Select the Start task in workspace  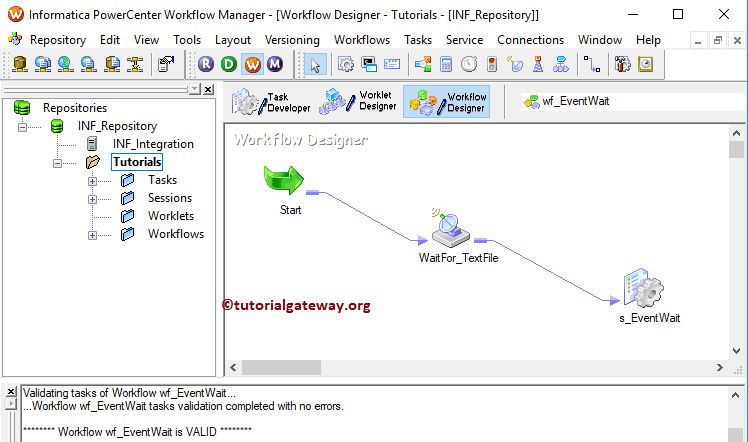click(x=285, y=180)
